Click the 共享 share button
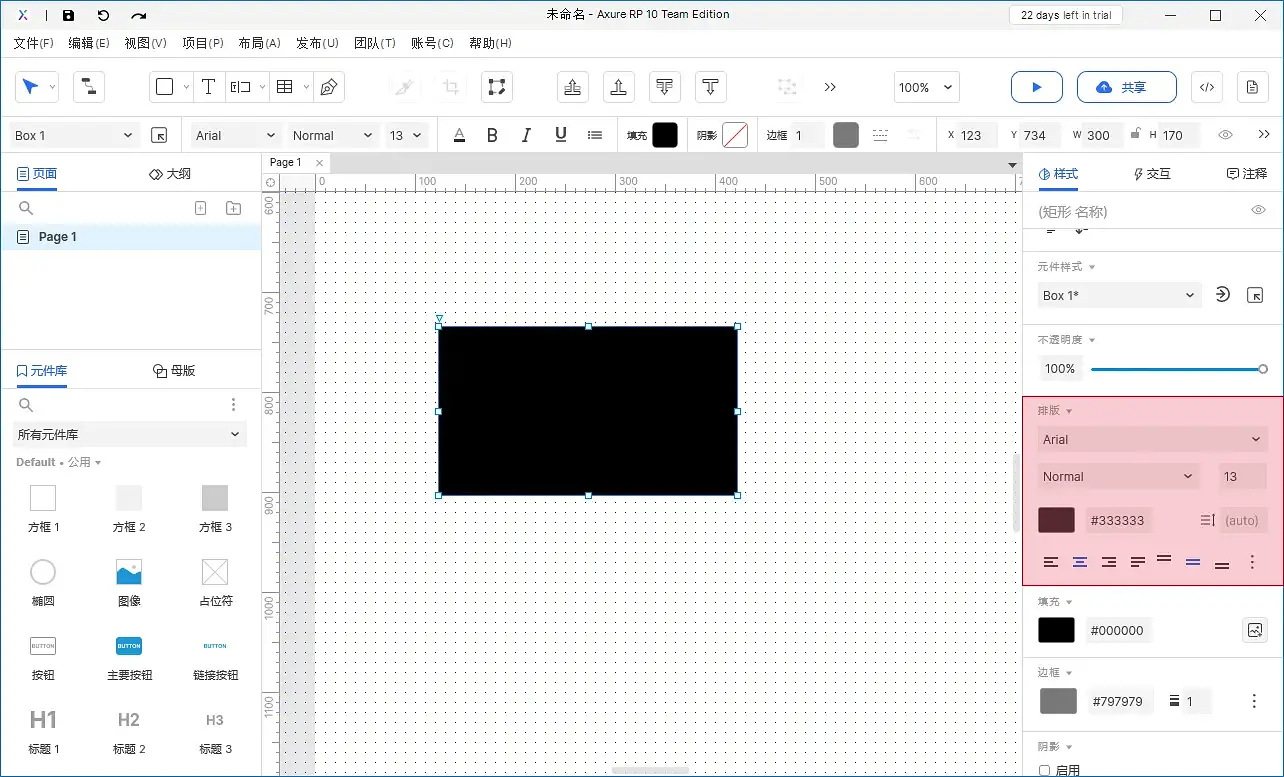The width and height of the screenshot is (1284, 777). pos(1121,87)
